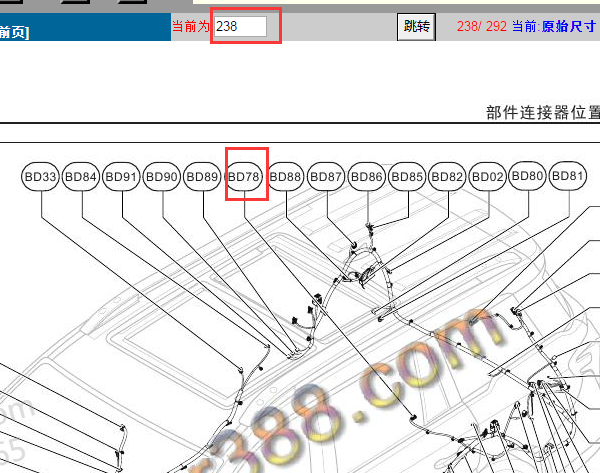Click the BD80 connector bubble
Viewport: 600px width, 473px height.
click(x=527, y=176)
